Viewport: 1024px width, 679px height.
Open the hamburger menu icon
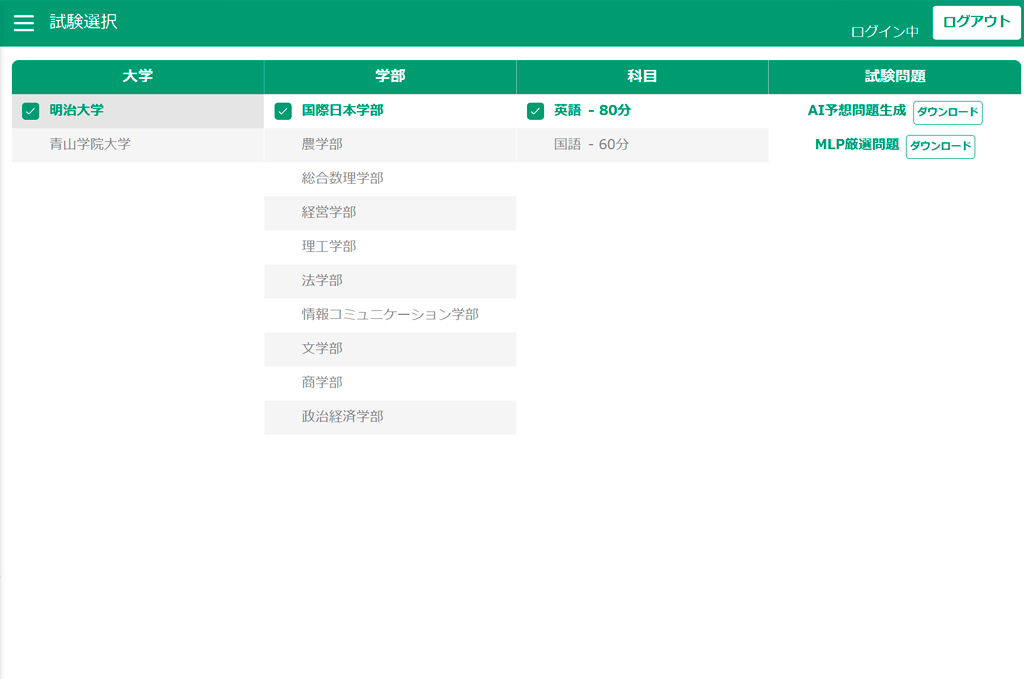click(x=23, y=23)
